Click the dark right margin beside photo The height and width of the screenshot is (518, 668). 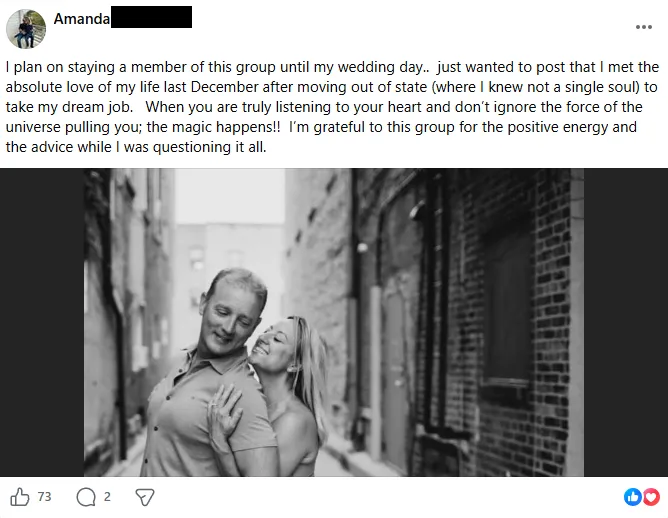click(x=626, y=322)
